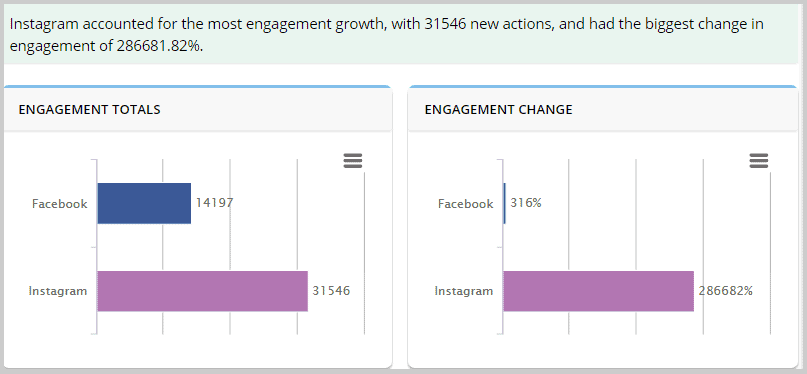Click the Engagement Change chart plot area
The width and height of the screenshot is (807, 374).
pos(637,247)
